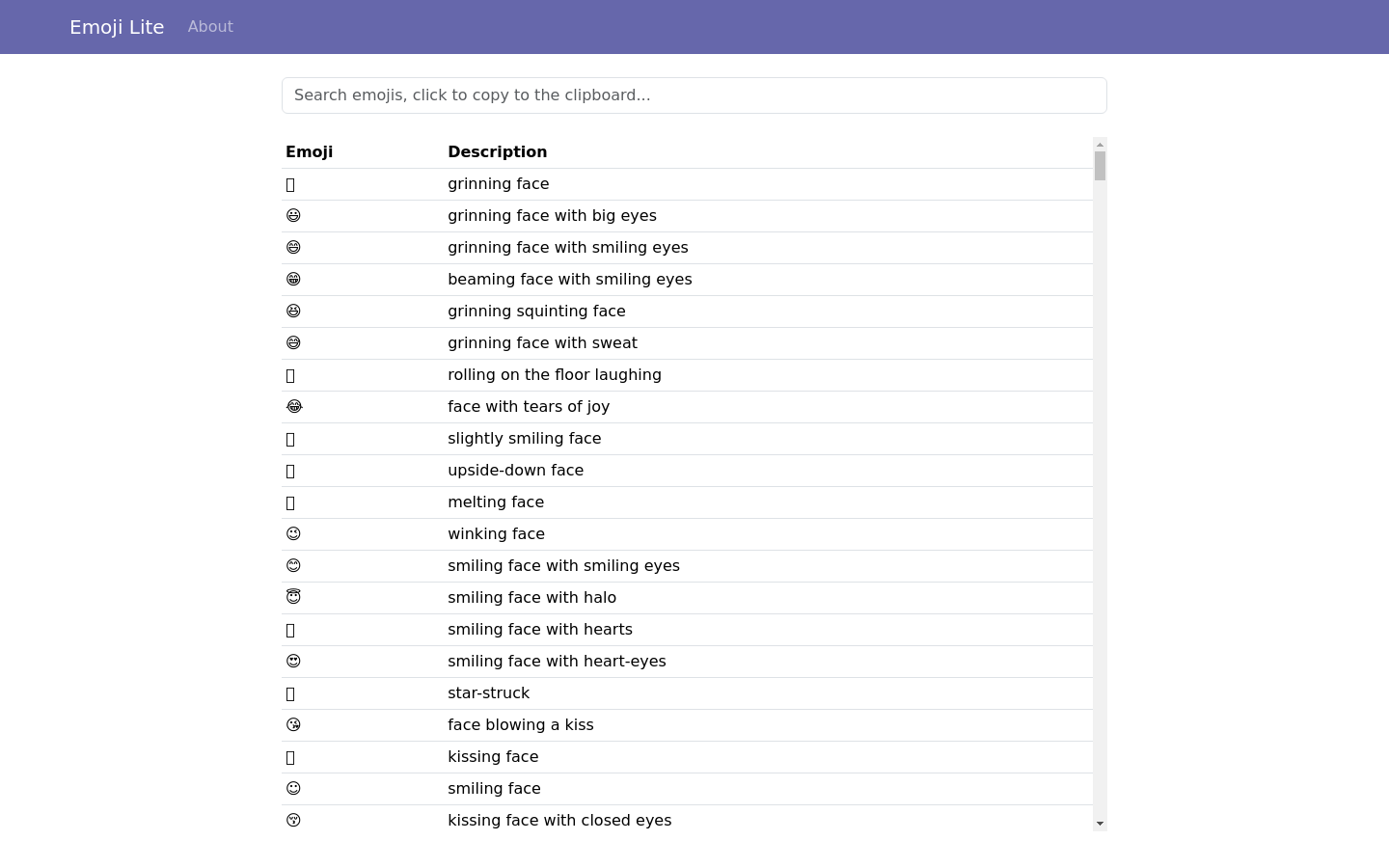Focus the emoji search field
The height and width of the screenshot is (868, 1389).
[694, 95]
